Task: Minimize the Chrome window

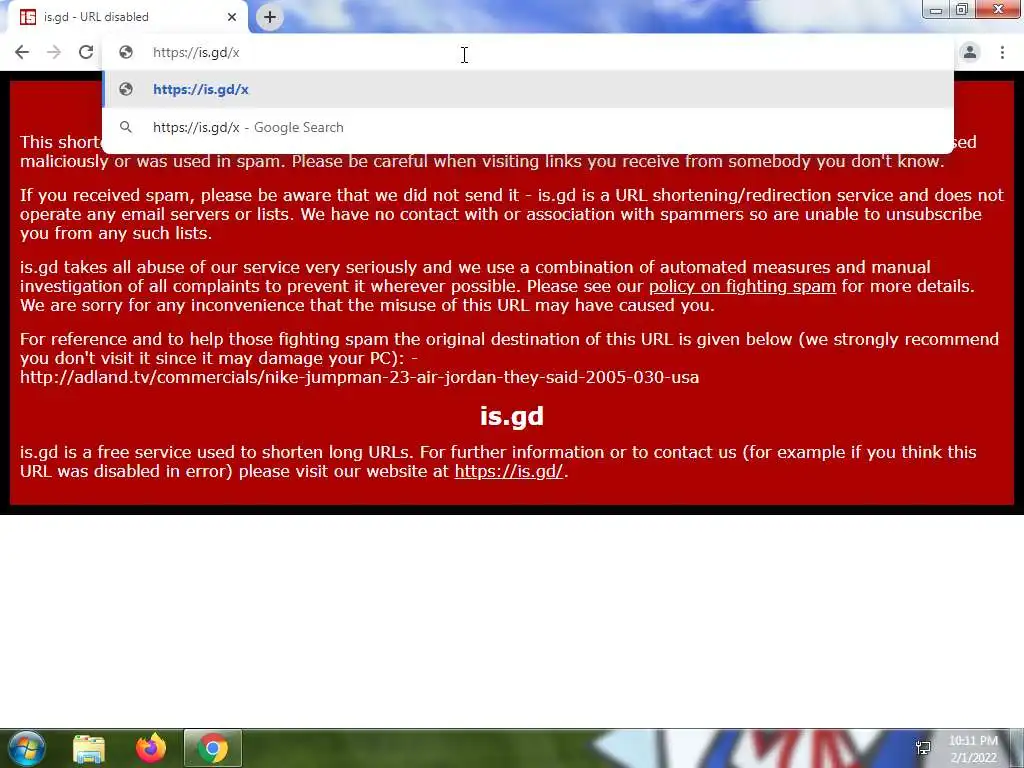Action: point(936,9)
